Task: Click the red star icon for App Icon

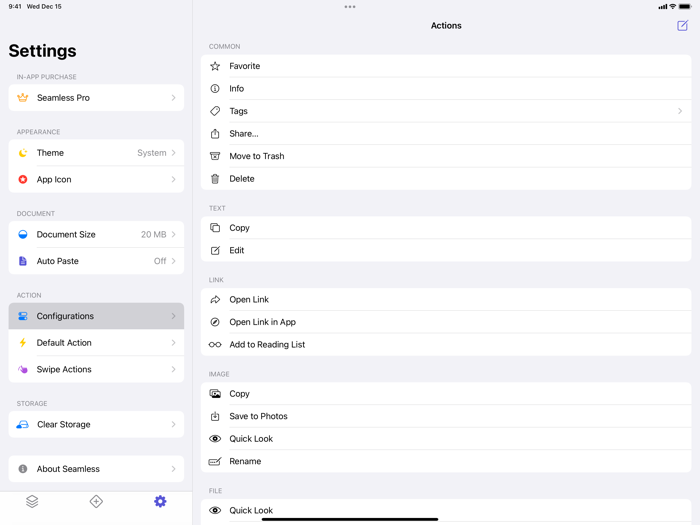Action: point(23,179)
